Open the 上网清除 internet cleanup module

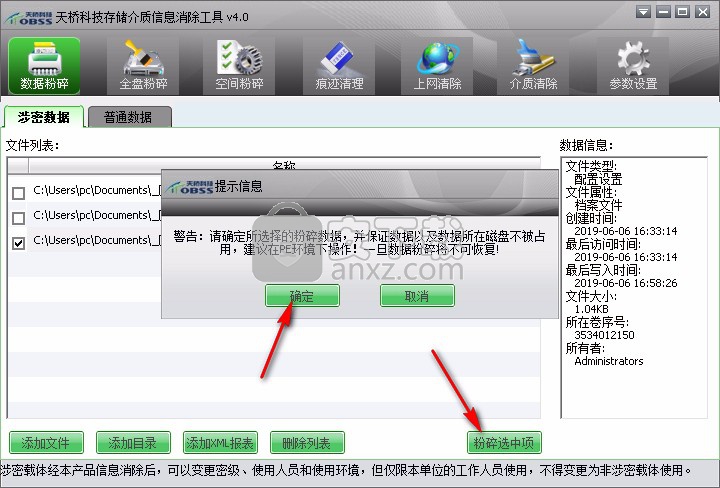(x=437, y=66)
